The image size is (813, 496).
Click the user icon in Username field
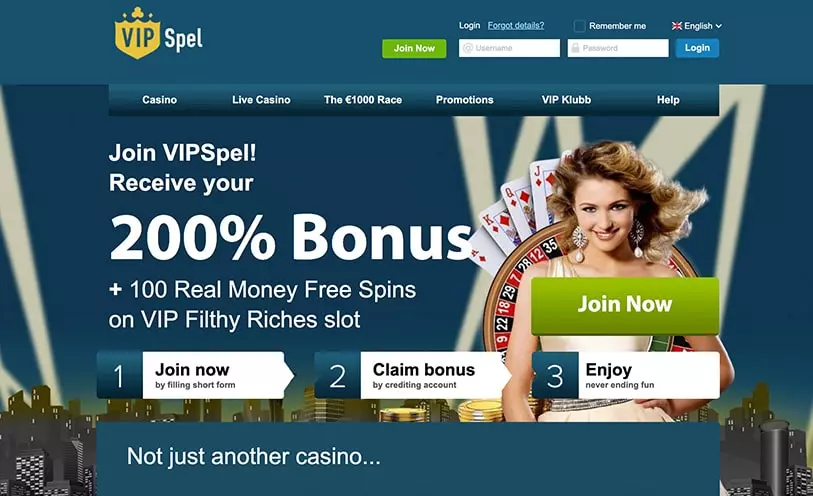(468, 48)
